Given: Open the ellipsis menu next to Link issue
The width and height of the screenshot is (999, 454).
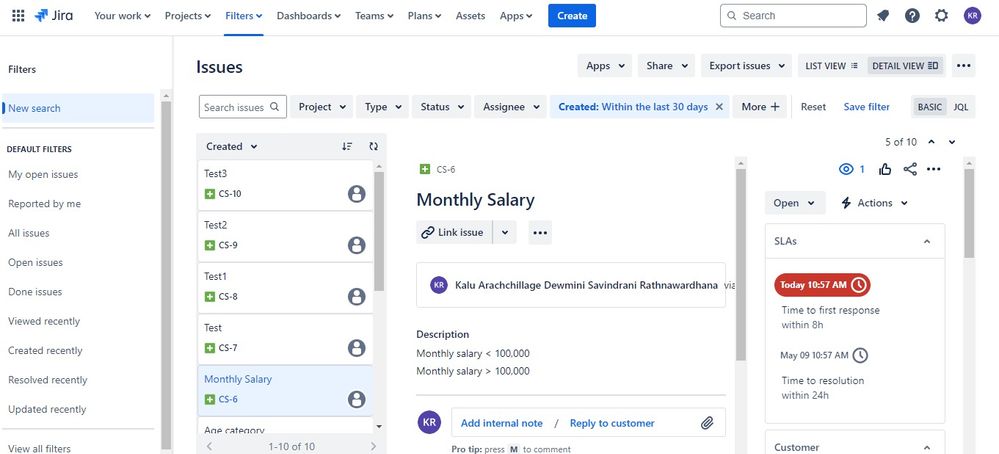Looking at the screenshot, I should click(540, 232).
